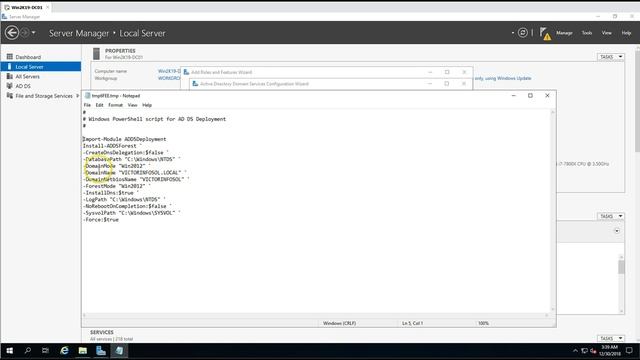Click the computer name link in Properties
Viewport: 640px width, 360px height.
[169, 71]
